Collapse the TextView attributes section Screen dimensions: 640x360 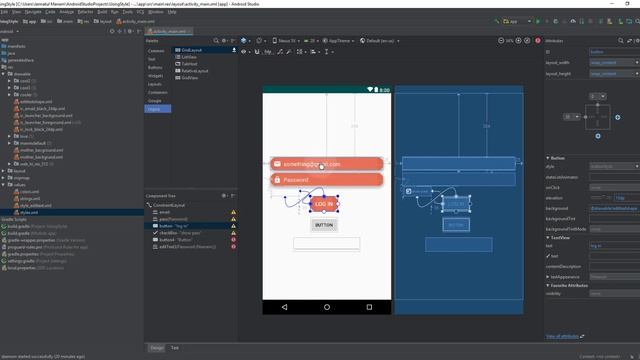click(x=548, y=238)
